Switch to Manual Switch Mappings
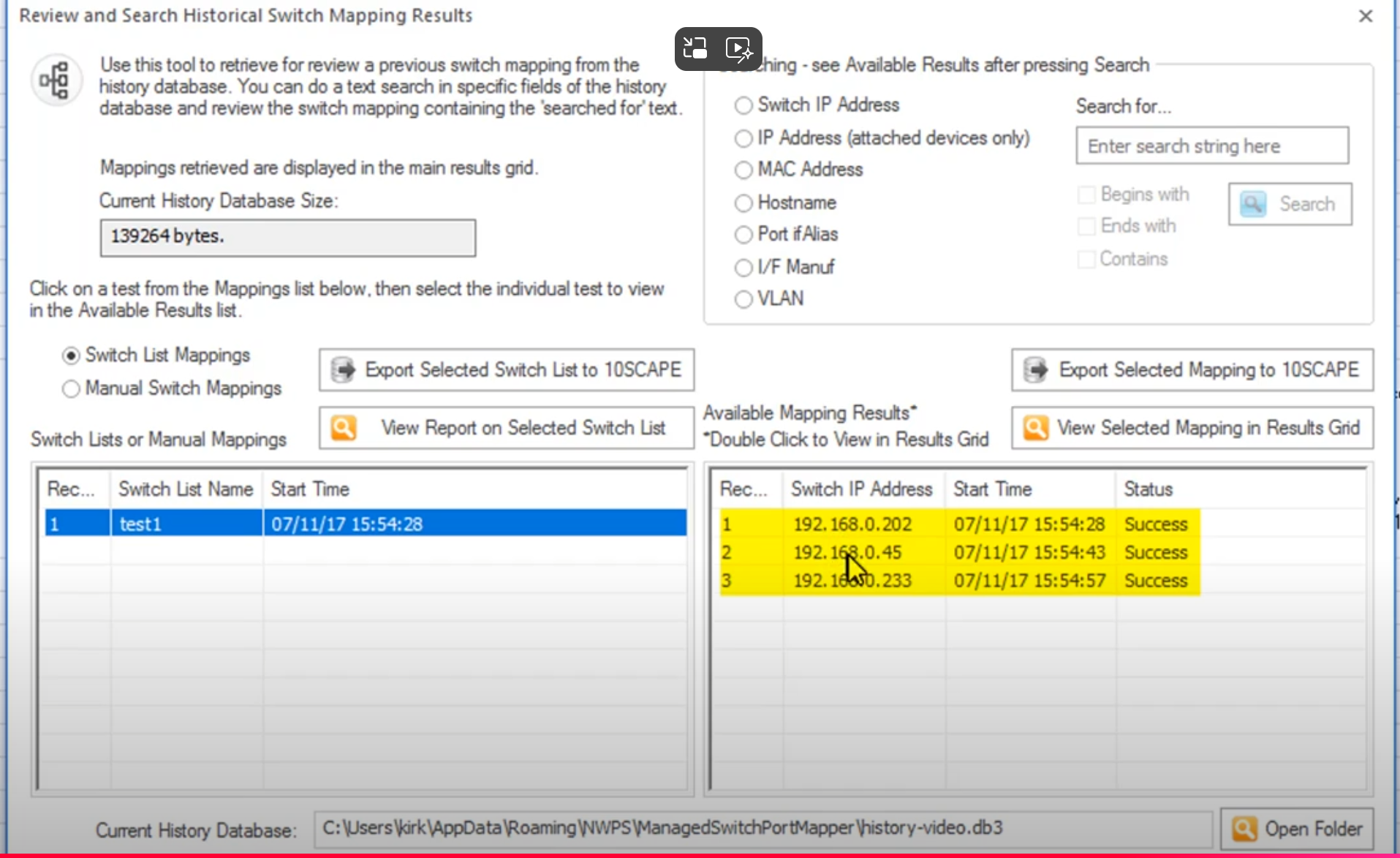This screenshot has height=858, width=1400. click(71, 388)
